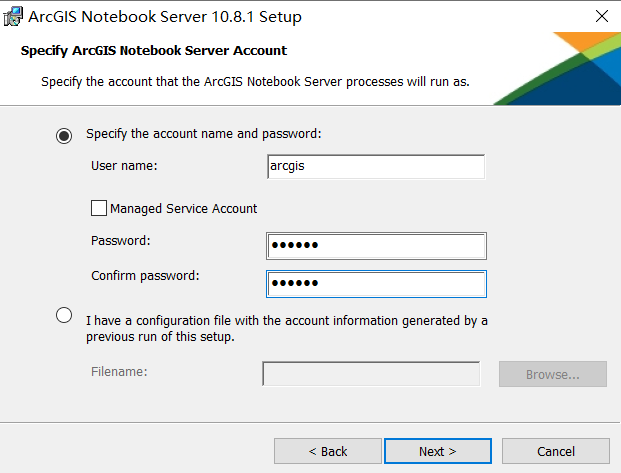Image resolution: width=621 pixels, height=473 pixels.
Task: Click the 'Specify the account name and password' label
Action: (x=204, y=134)
